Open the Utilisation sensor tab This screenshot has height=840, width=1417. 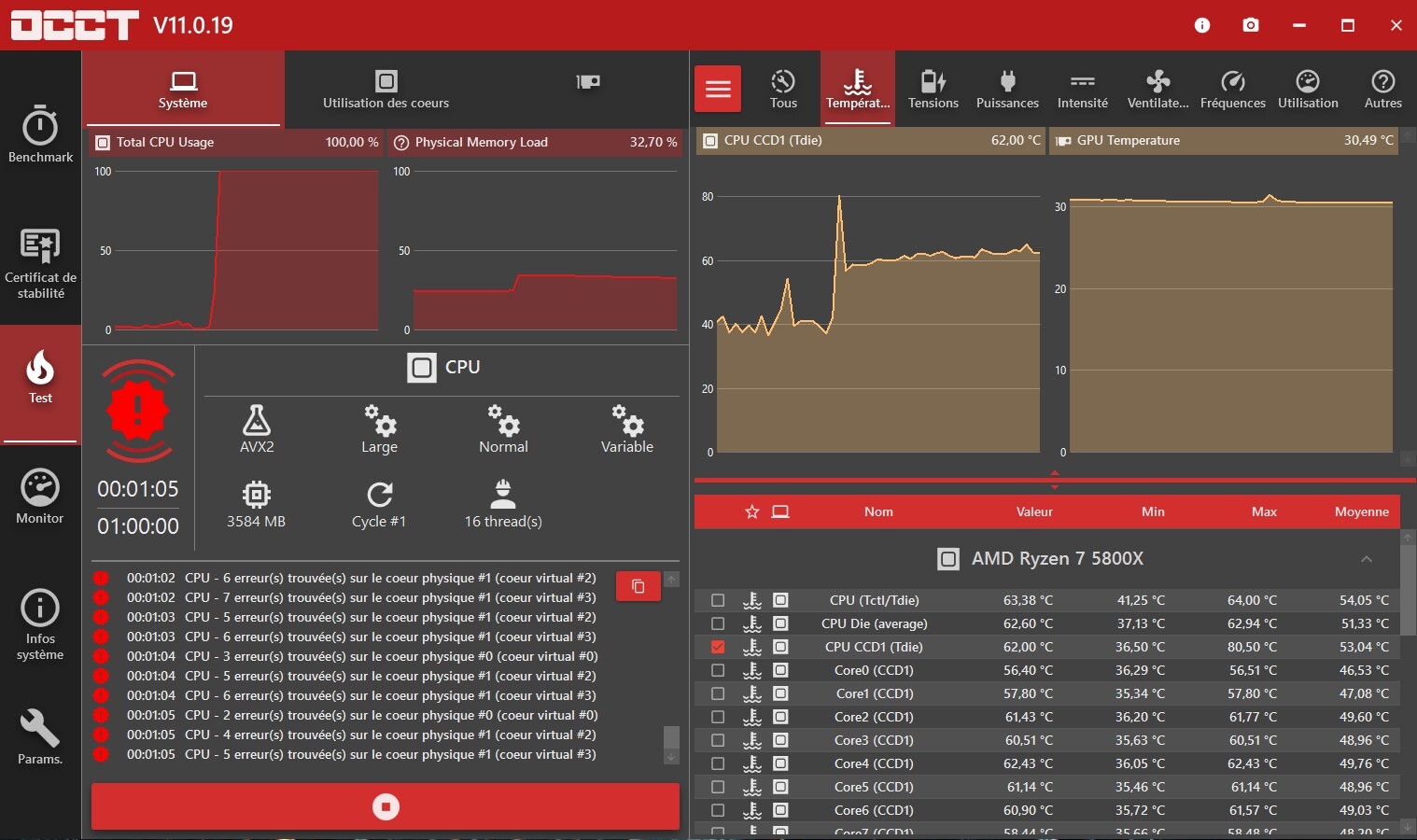pos(1308,89)
